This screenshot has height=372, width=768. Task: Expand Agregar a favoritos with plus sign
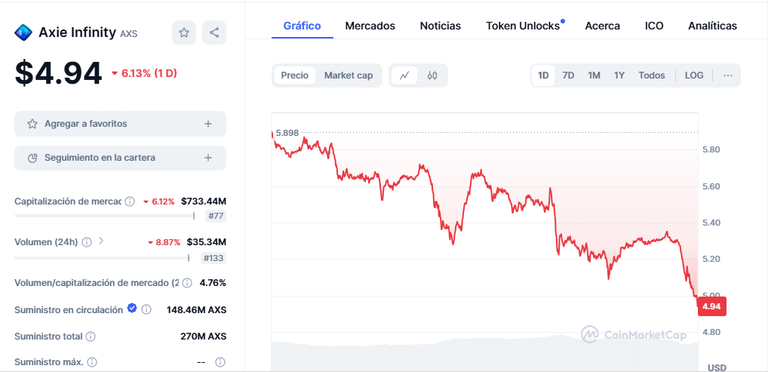(x=208, y=124)
